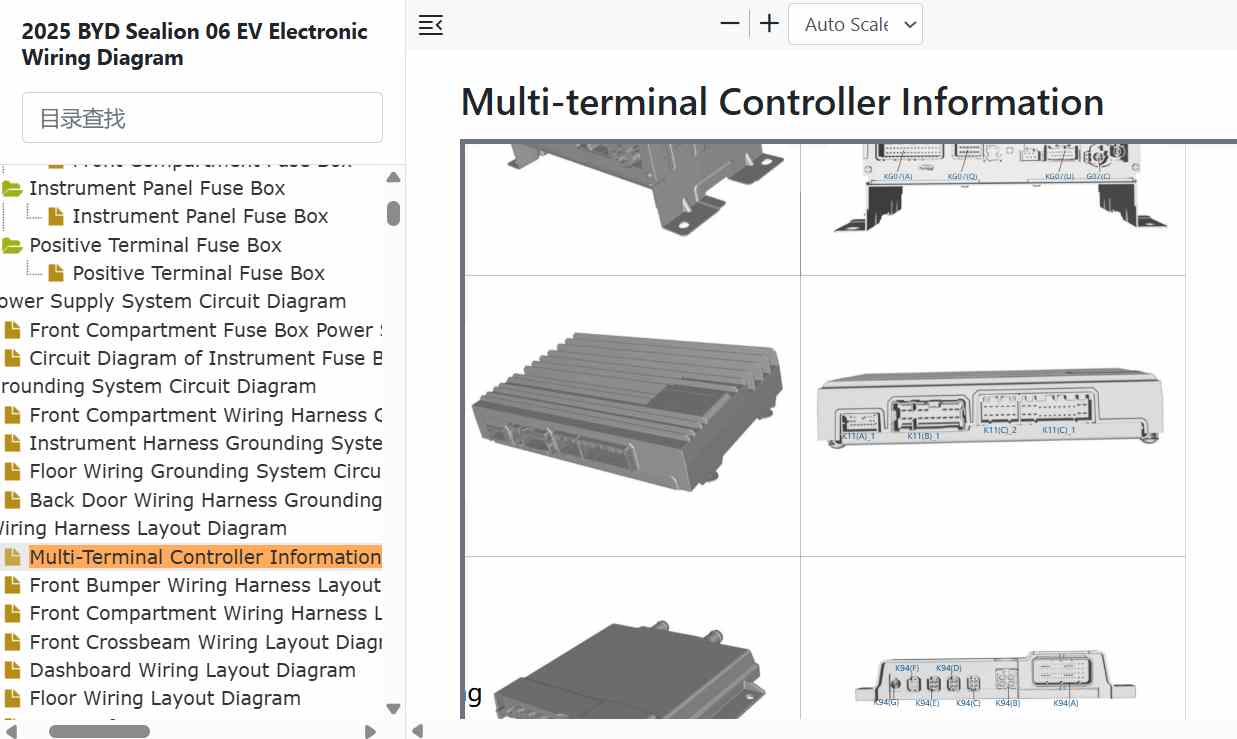Click K11 controller 3D module image
Viewport: 1237px width, 739px height.
click(x=628, y=412)
